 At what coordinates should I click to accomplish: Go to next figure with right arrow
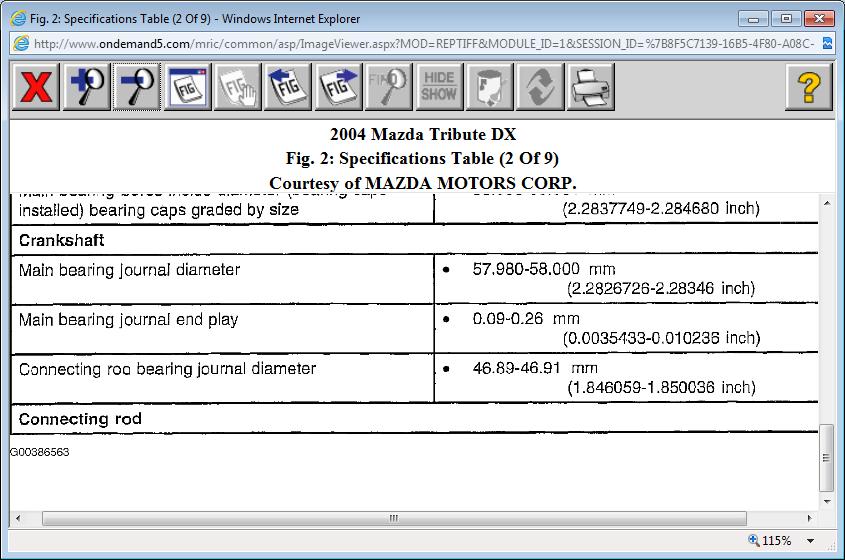click(x=338, y=87)
